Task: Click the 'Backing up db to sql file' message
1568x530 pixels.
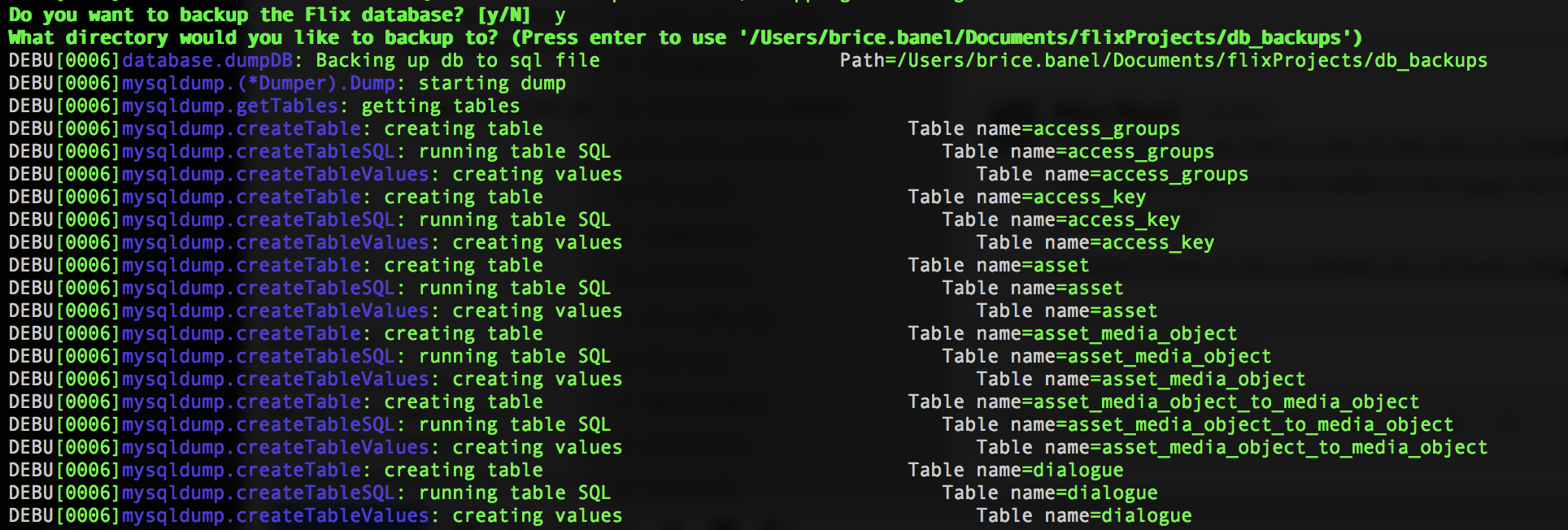Action: tap(457, 60)
